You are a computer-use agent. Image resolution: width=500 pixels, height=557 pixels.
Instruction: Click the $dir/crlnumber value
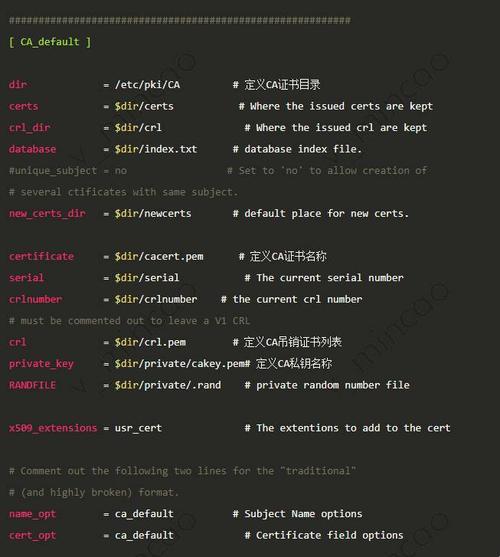(156, 299)
